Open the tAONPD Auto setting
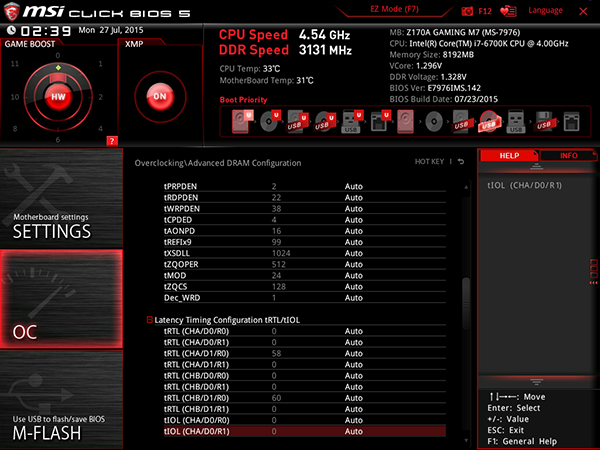The height and width of the screenshot is (450, 600). 354,231
